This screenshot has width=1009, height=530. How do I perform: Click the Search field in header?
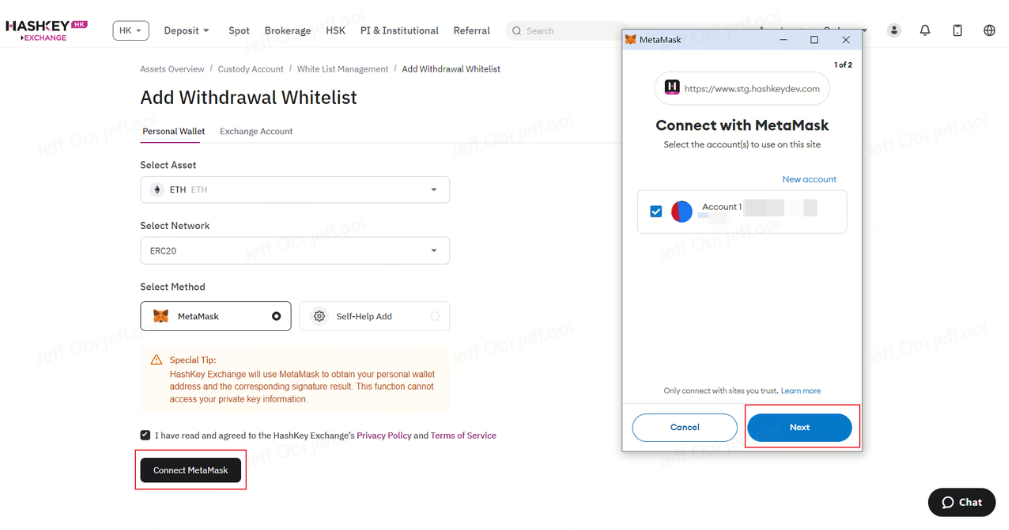[x=566, y=30]
